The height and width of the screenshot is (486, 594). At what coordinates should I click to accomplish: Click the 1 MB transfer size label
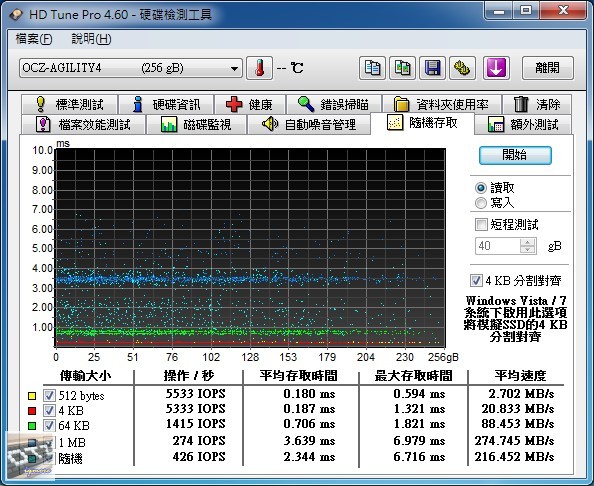pos(72,442)
